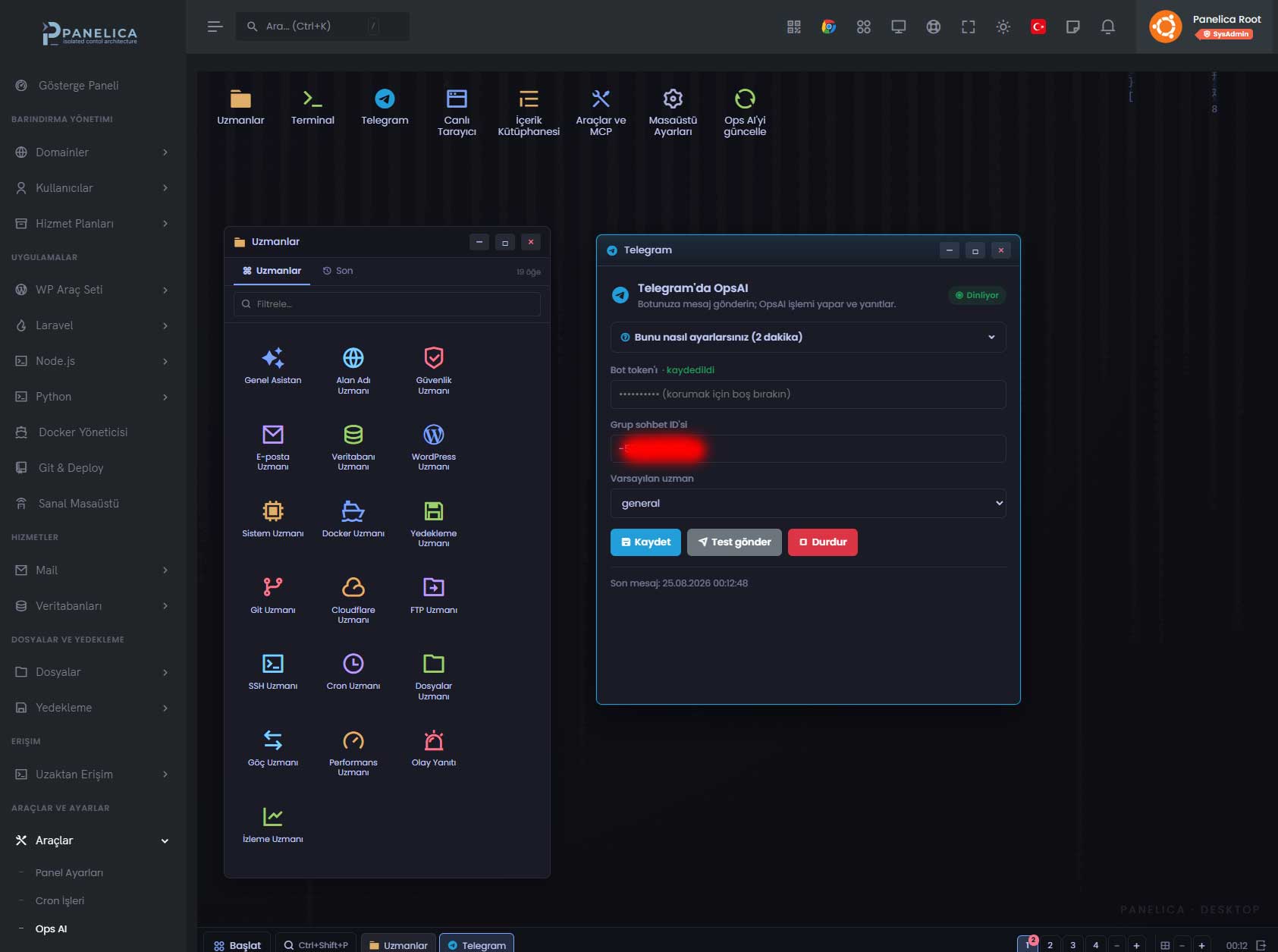1278x952 pixels.
Task: Open WordPress Uzmanı expert
Action: [434, 448]
